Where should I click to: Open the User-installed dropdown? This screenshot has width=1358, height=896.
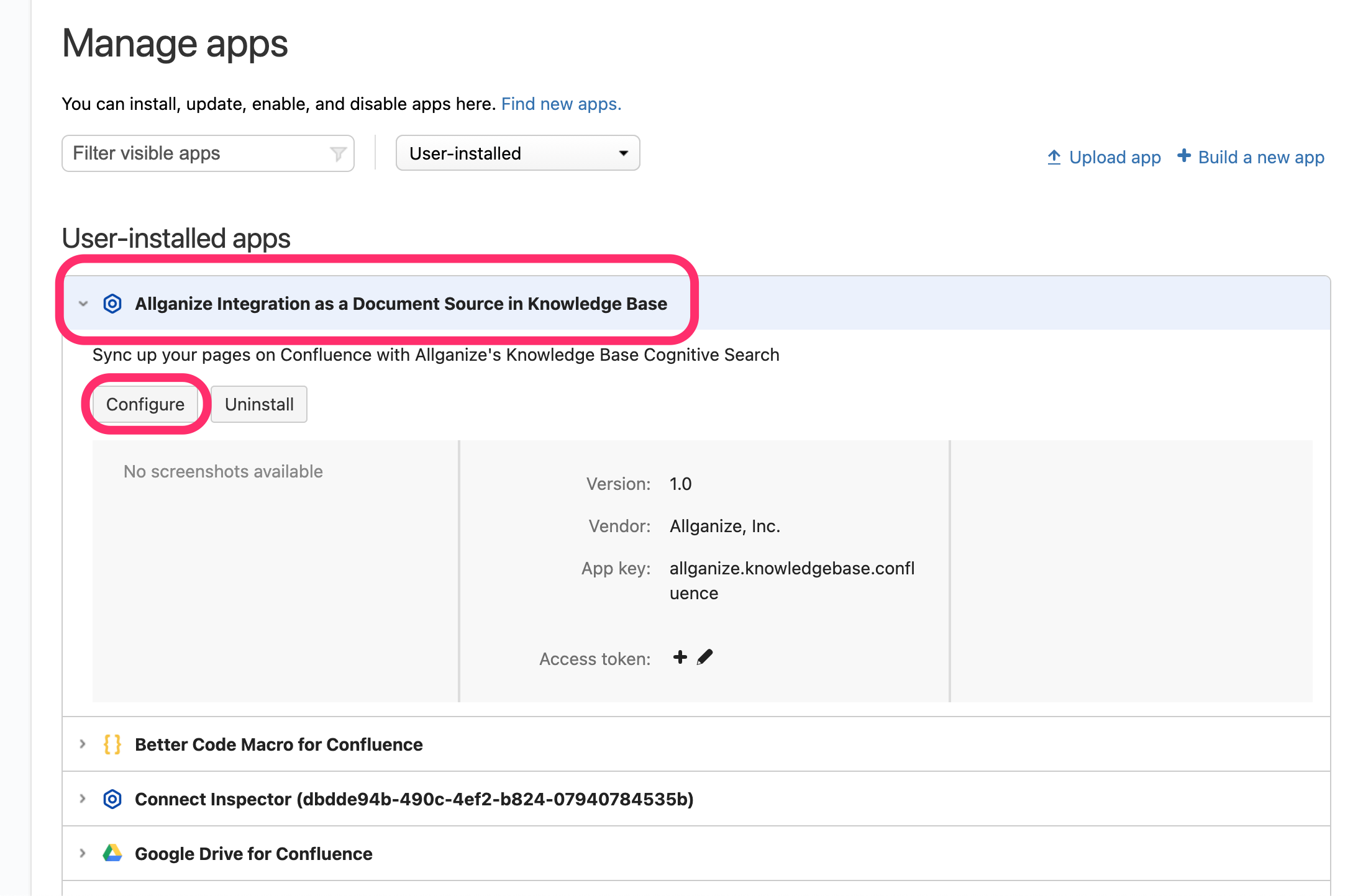[x=517, y=153]
